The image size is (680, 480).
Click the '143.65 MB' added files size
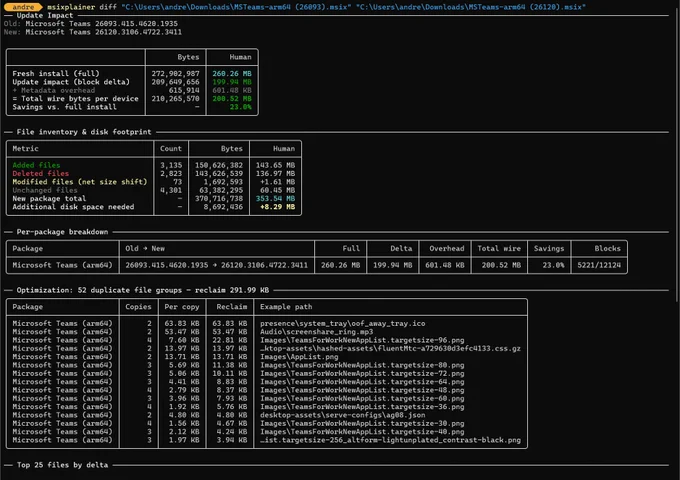pyautogui.click(x=275, y=165)
